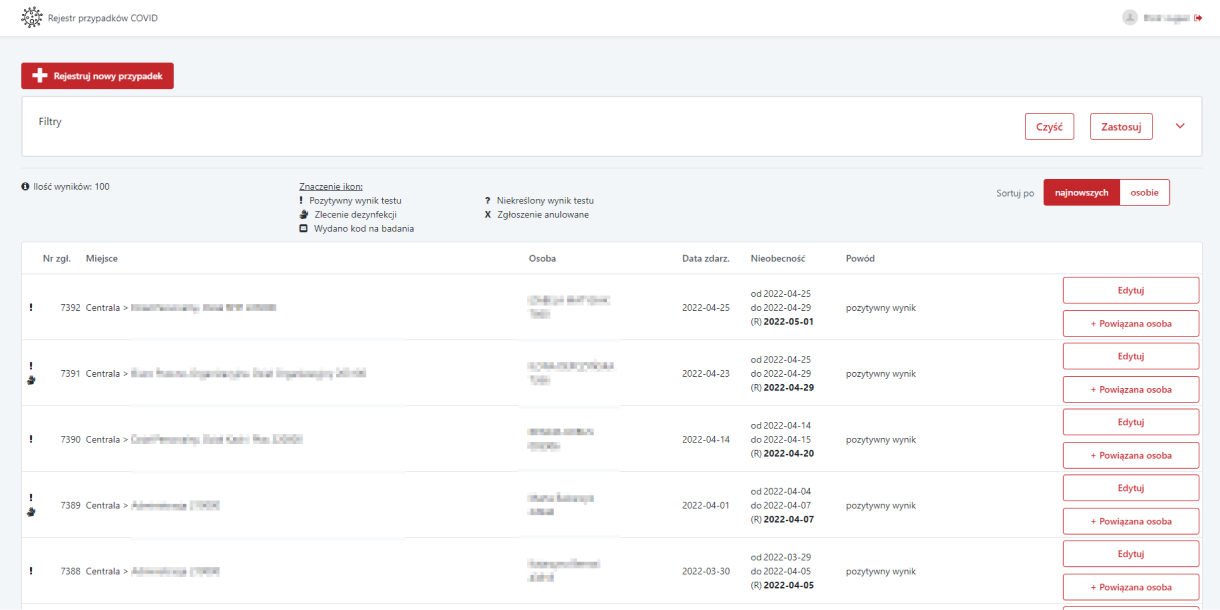1220x610 pixels.
Task: Click the Filtry panel title
Action: pyautogui.click(x=50, y=122)
